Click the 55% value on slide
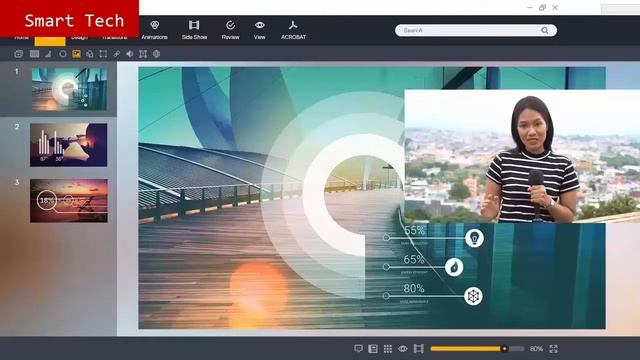 414,231
